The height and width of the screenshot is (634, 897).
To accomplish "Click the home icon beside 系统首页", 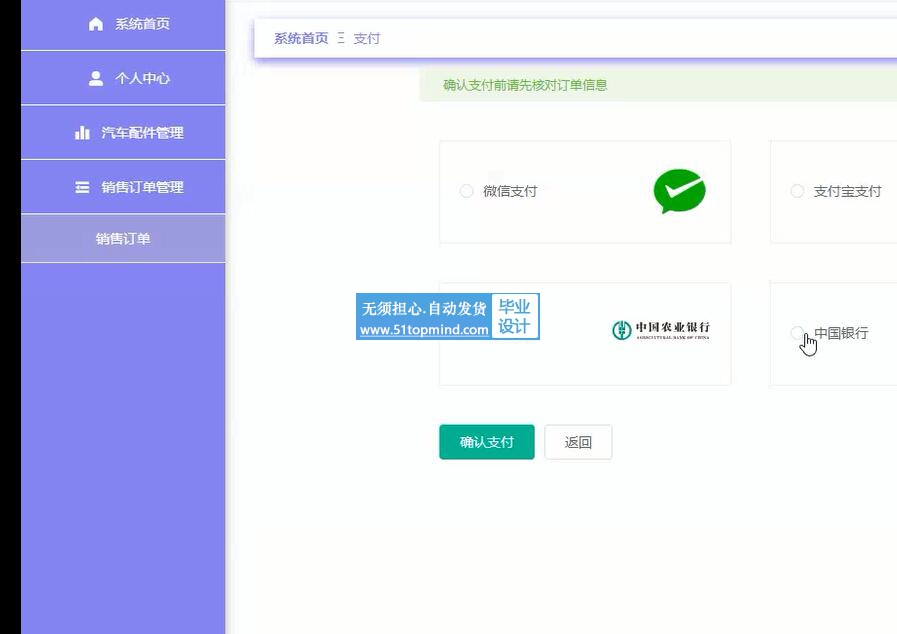I will [96, 24].
